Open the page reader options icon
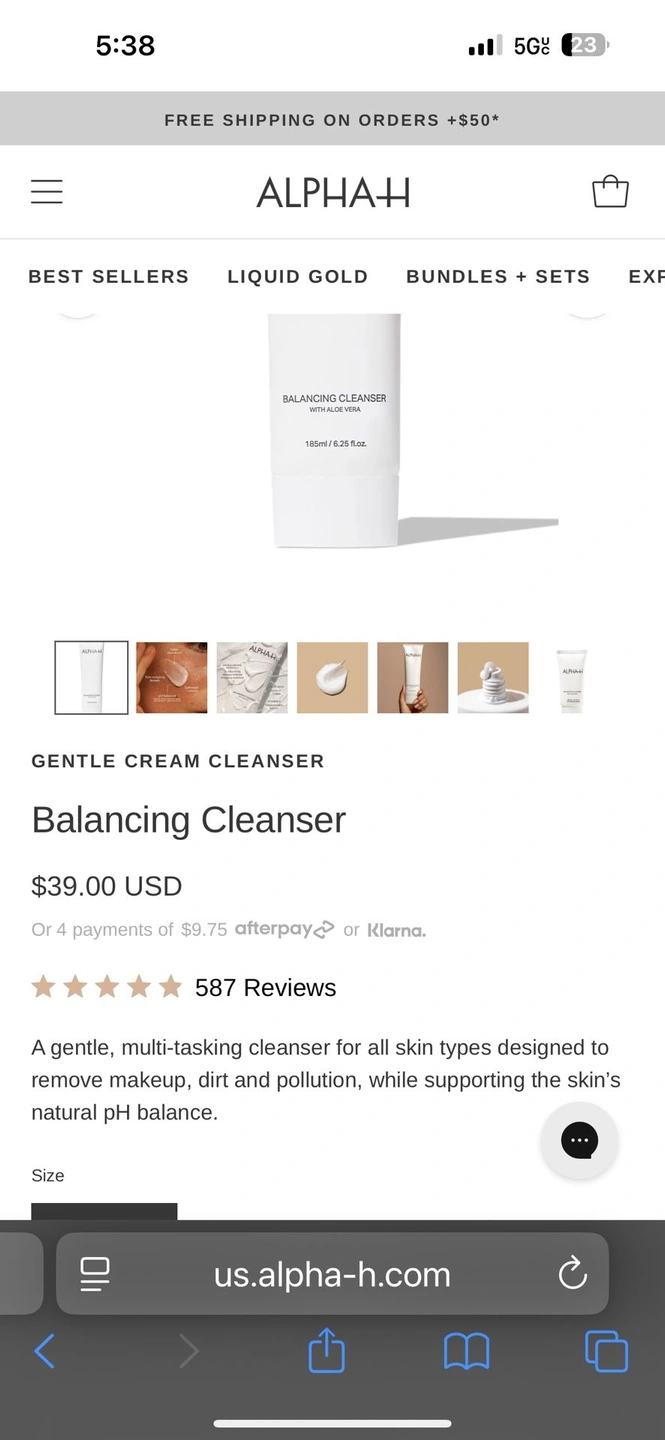665x1440 pixels. coord(95,1274)
